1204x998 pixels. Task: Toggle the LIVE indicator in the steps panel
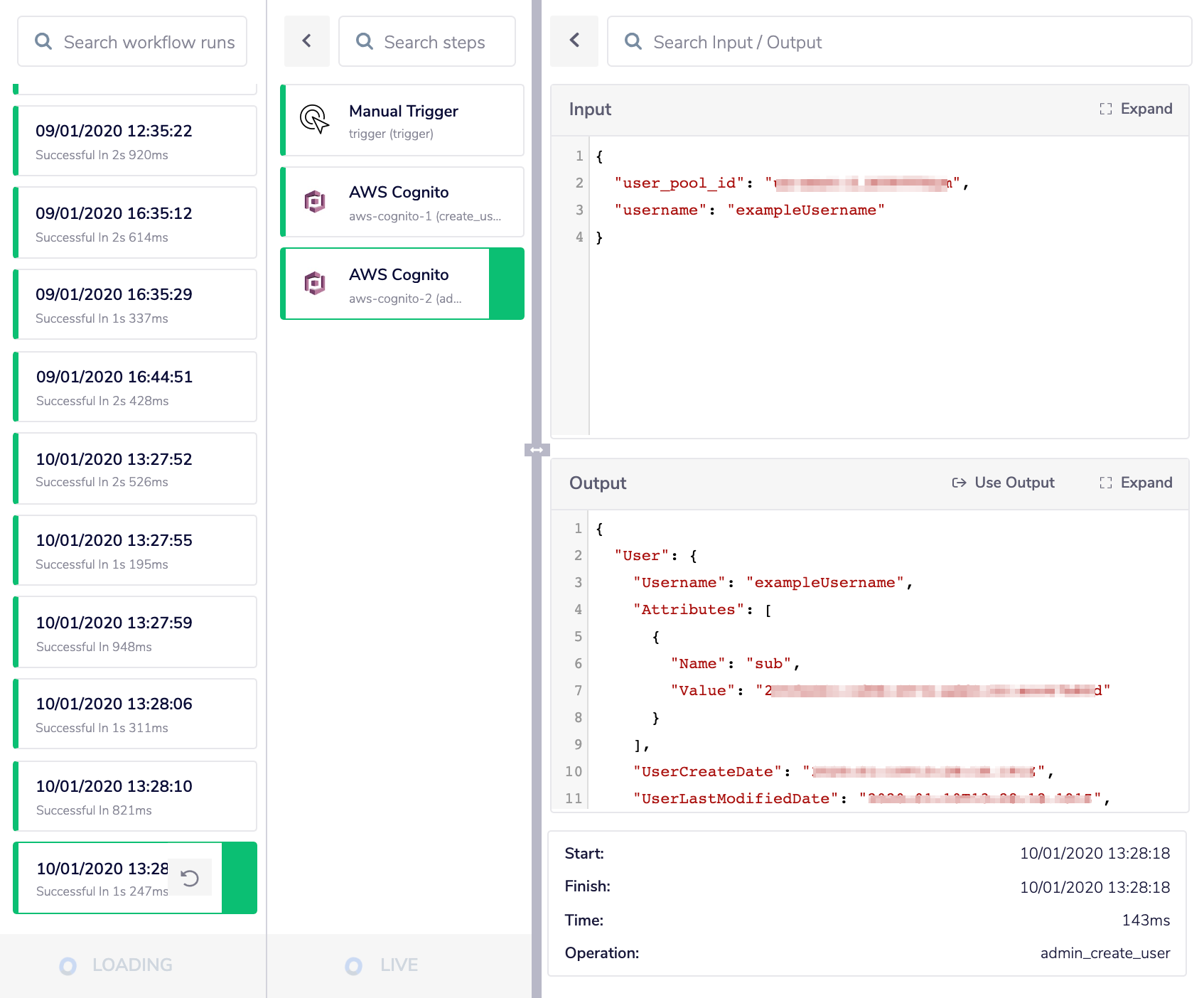click(353, 965)
